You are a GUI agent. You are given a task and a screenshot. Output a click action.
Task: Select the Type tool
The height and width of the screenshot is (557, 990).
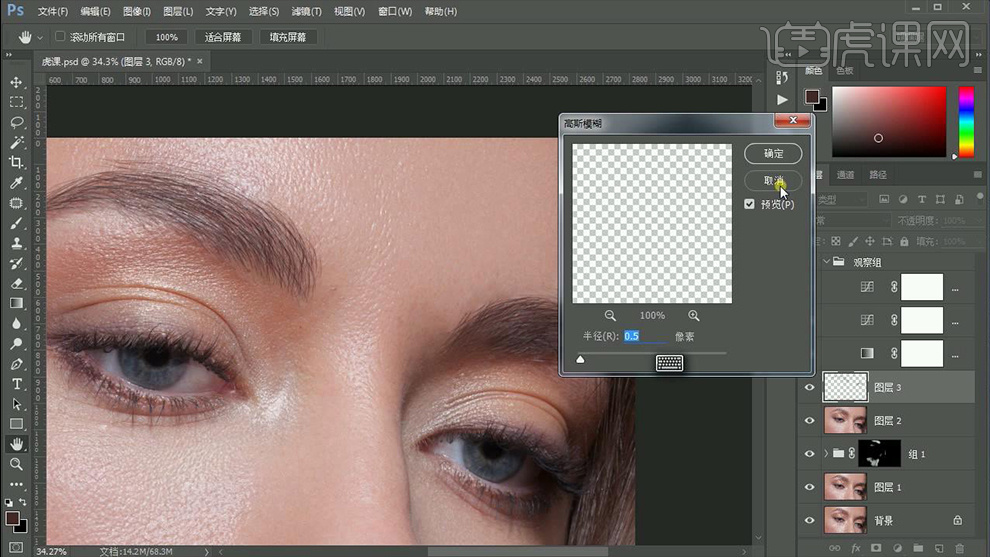coord(16,384)
